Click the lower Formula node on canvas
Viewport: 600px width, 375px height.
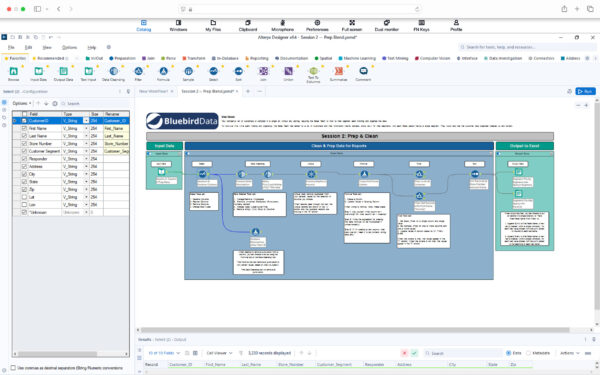pos(256,232)
